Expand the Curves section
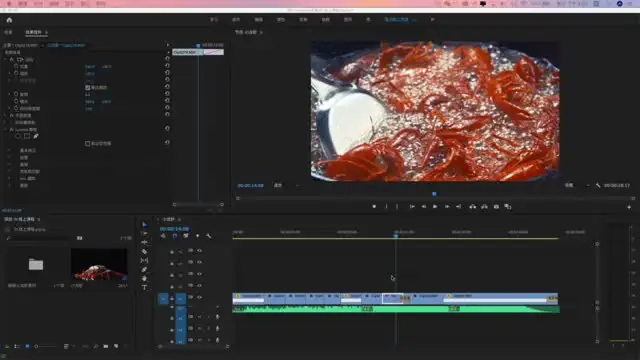Screen dimensions: 640x360 click(x=10, y=164)
